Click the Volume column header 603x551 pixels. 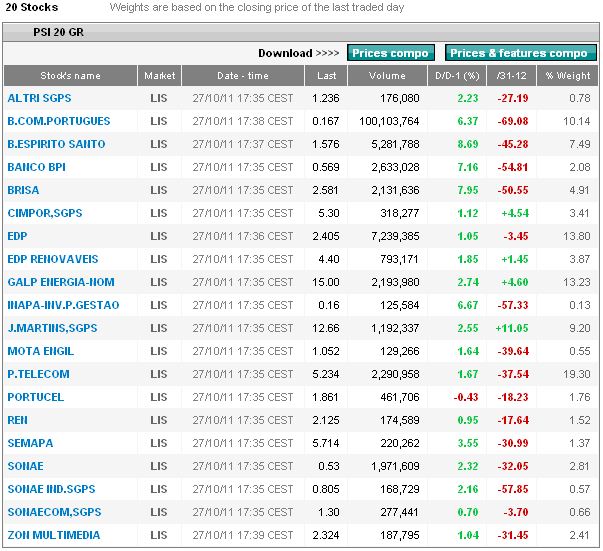[387, 76]
